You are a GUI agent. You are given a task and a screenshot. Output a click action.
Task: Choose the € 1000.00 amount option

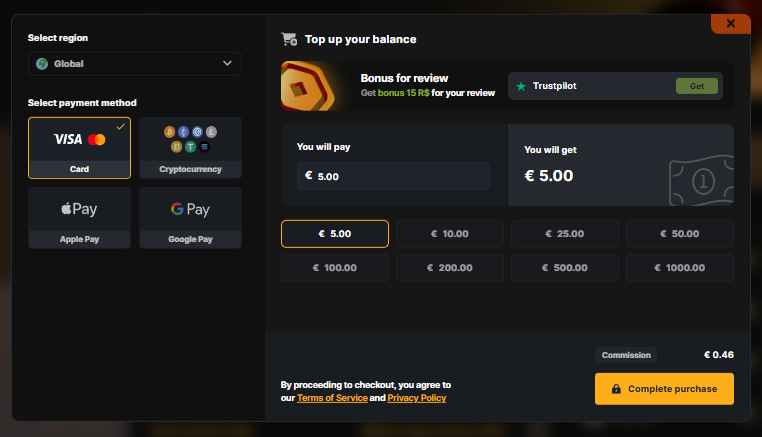(679, 268)
